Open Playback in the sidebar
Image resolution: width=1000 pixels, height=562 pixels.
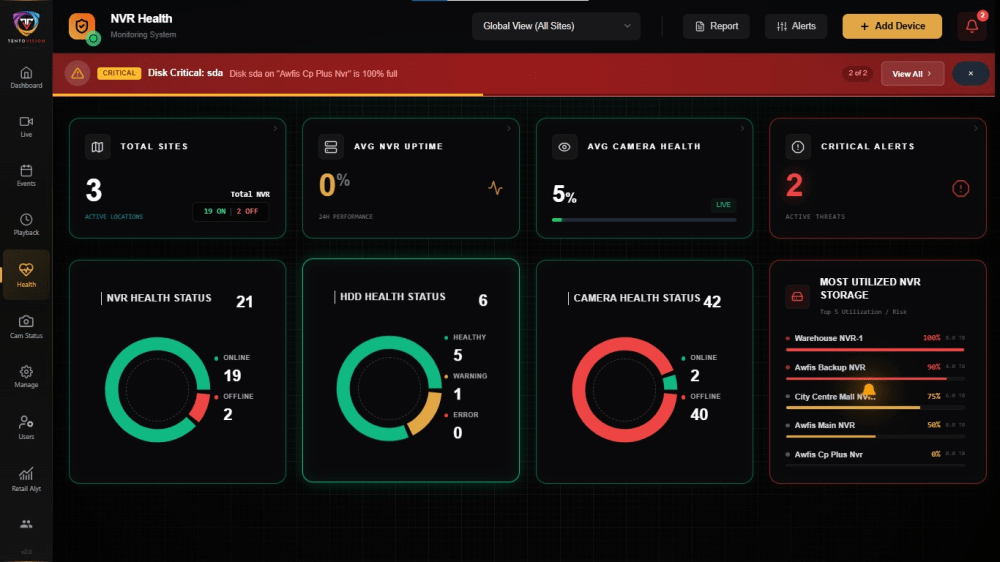tap(26, 225)
